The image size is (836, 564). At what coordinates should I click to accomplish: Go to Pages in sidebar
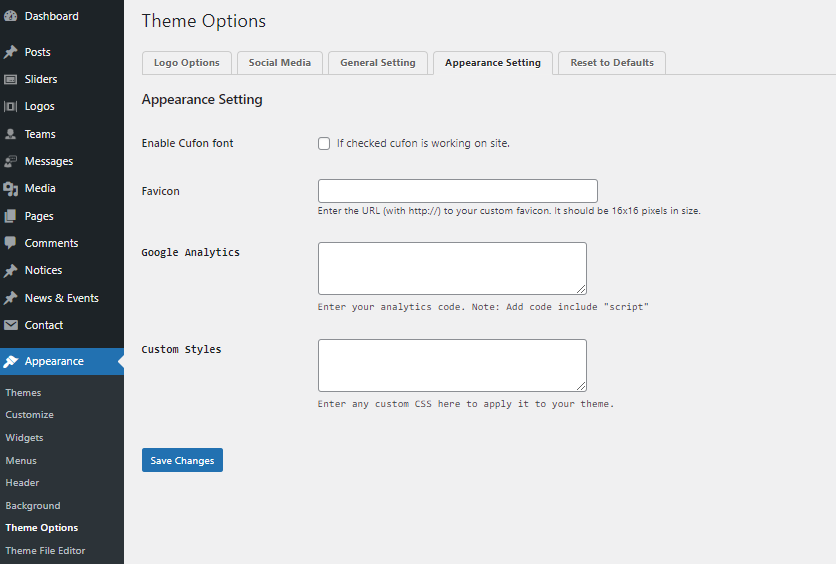39,216
